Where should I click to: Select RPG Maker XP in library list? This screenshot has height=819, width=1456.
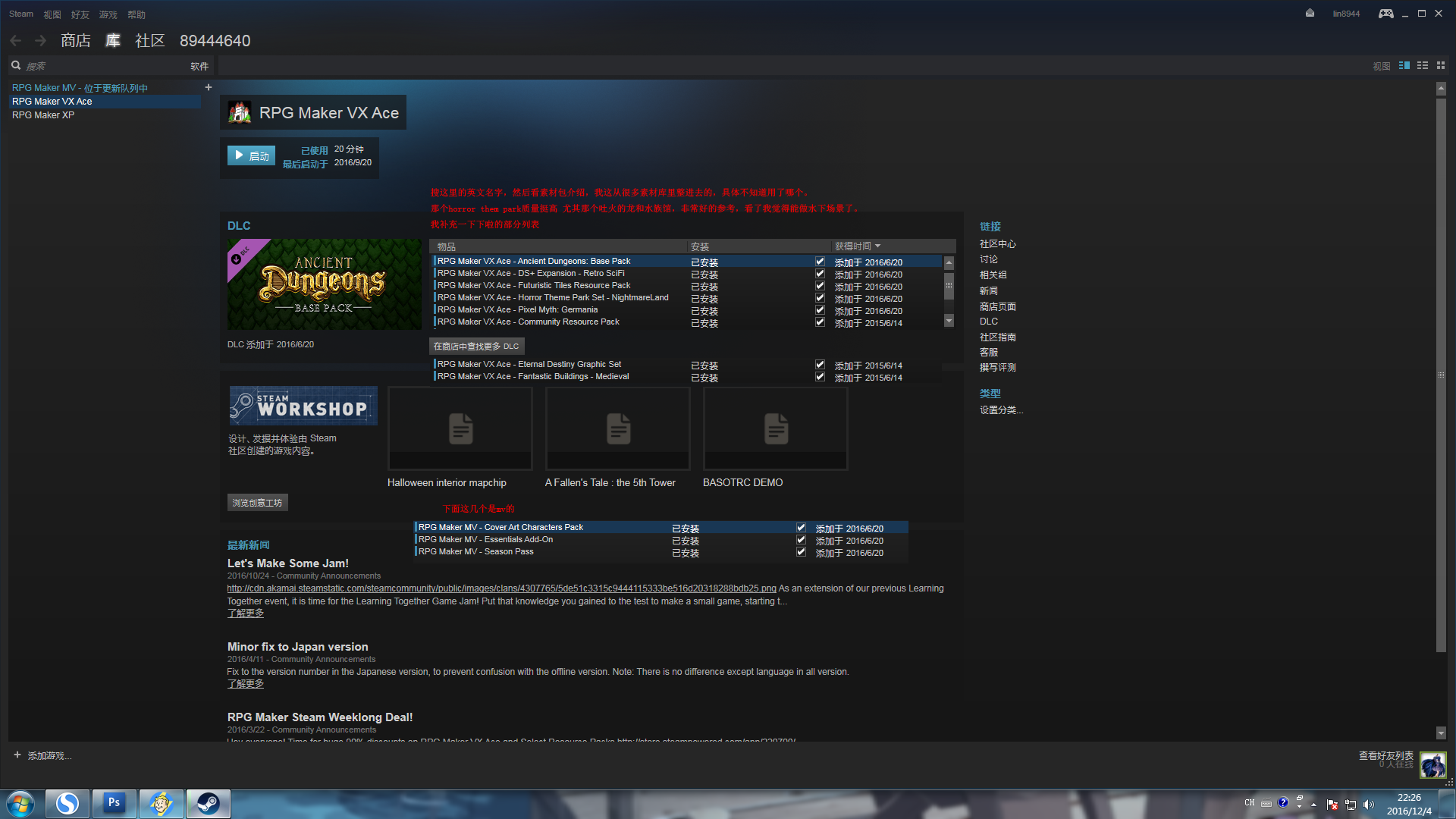pyautogui.click(x=43, y=115)
